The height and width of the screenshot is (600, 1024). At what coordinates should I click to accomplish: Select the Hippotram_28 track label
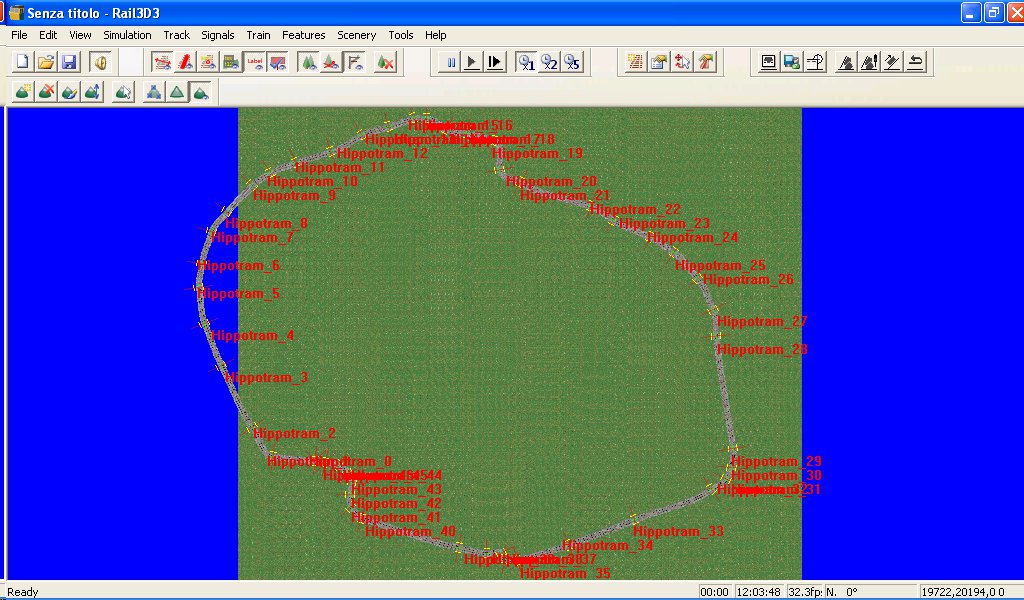click(x=762, y=349)
